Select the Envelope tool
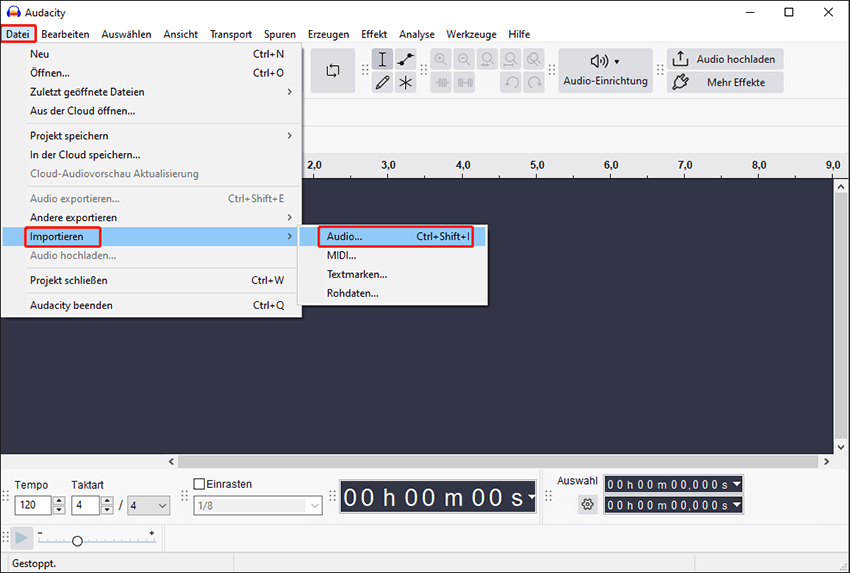The width and height of the screenshot is (850, 573). click(x=405, y=59)
